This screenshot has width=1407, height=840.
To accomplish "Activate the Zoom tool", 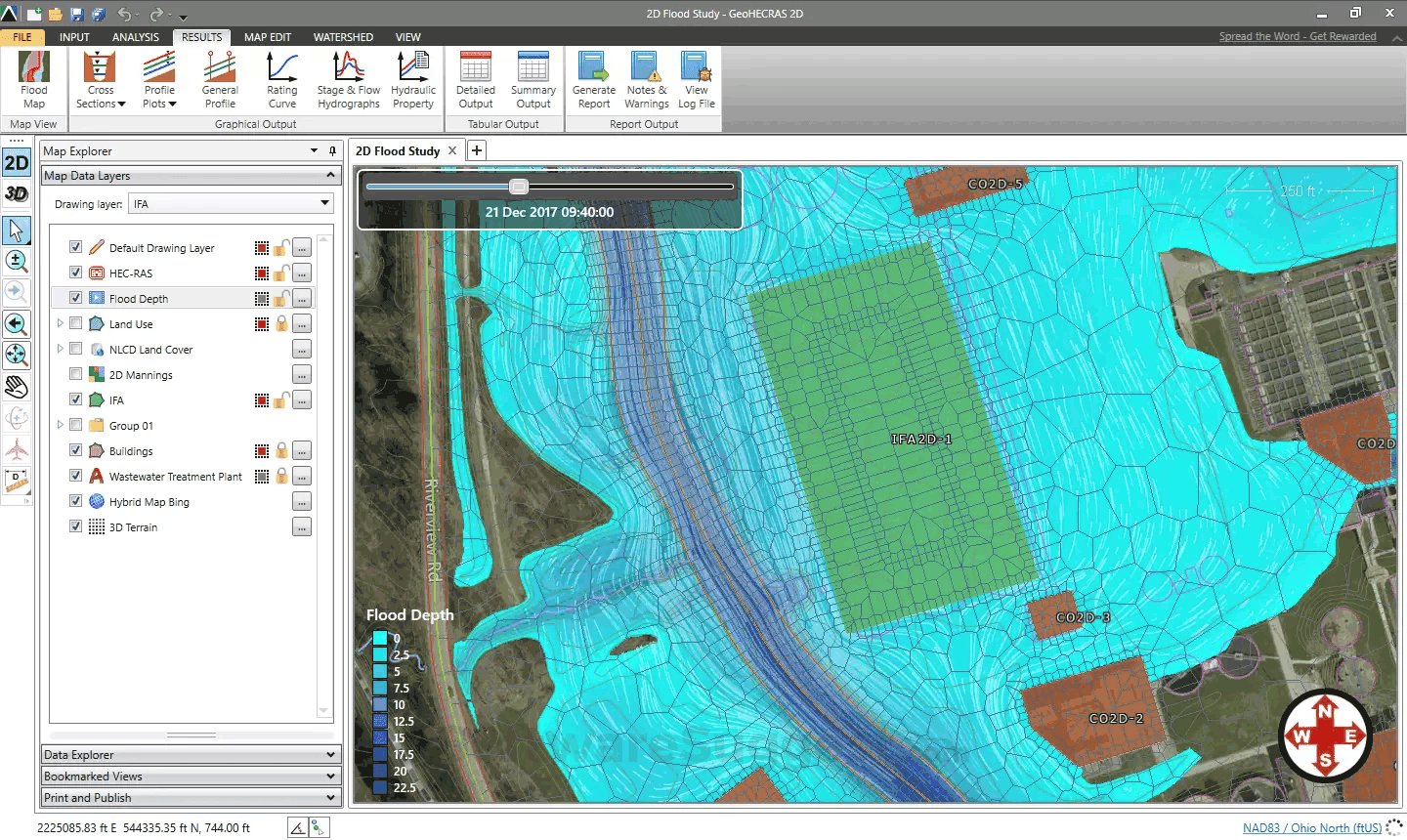I will coord(17,262).
